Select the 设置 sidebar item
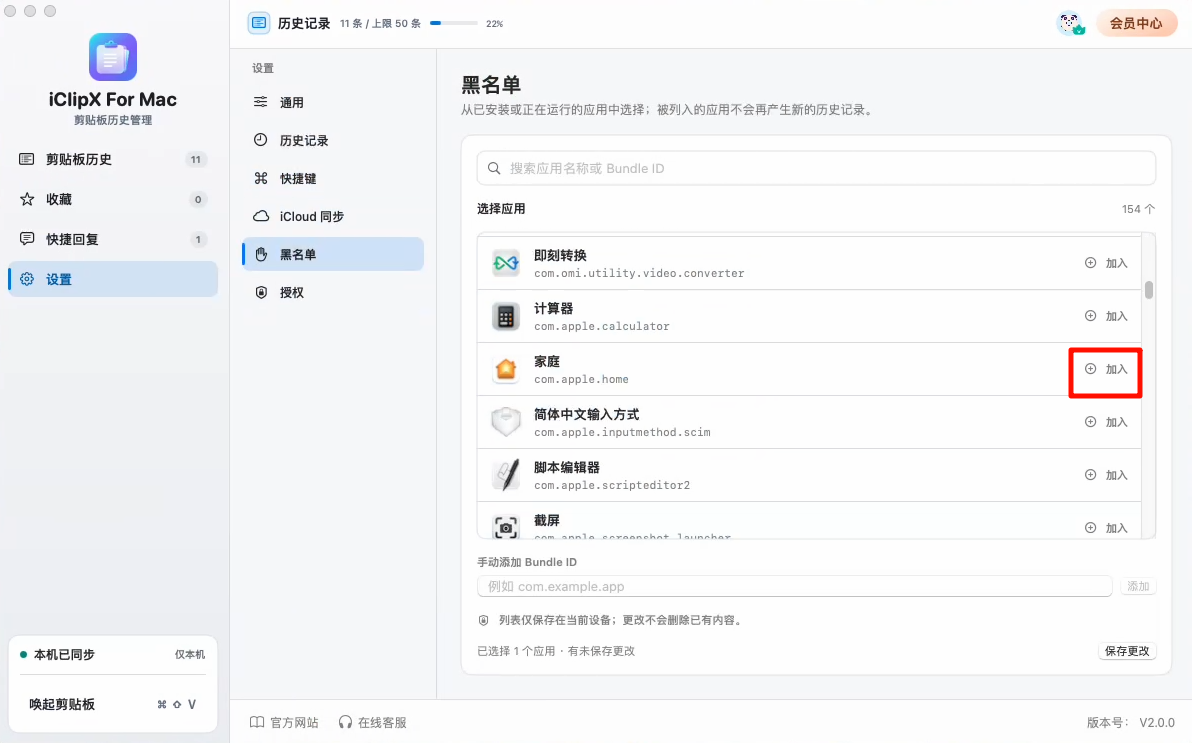 click(113, 279)
